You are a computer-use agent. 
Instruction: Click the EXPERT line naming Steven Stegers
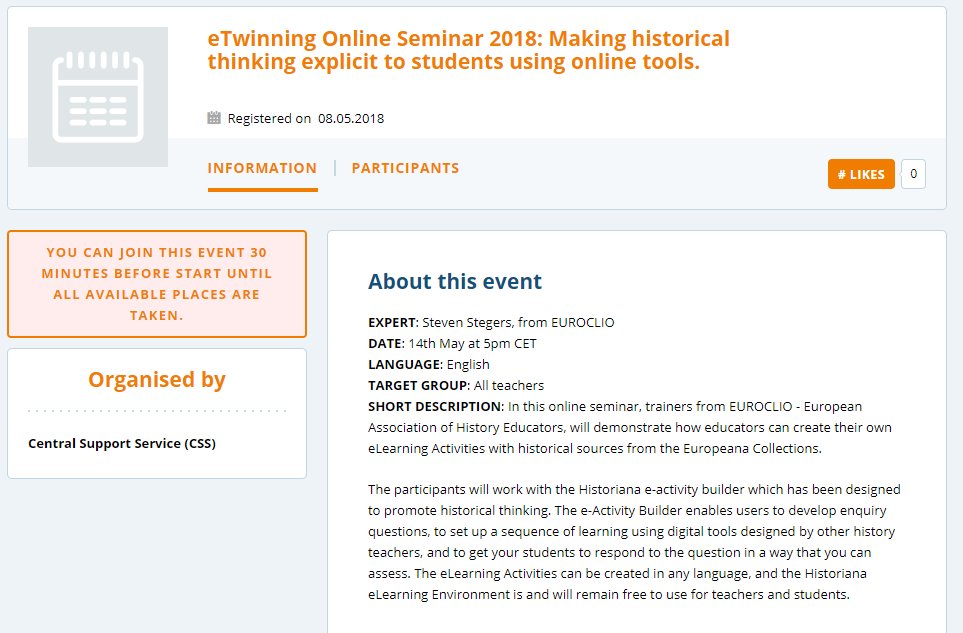click(x=491, y=322)
